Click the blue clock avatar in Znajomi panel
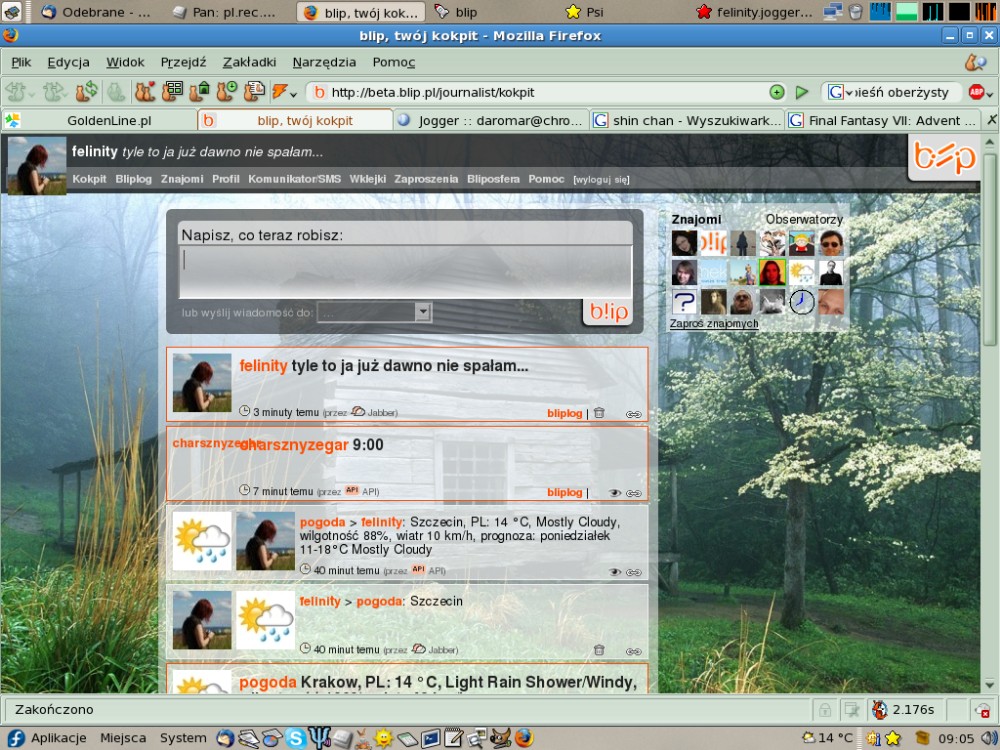 point(801,302)
